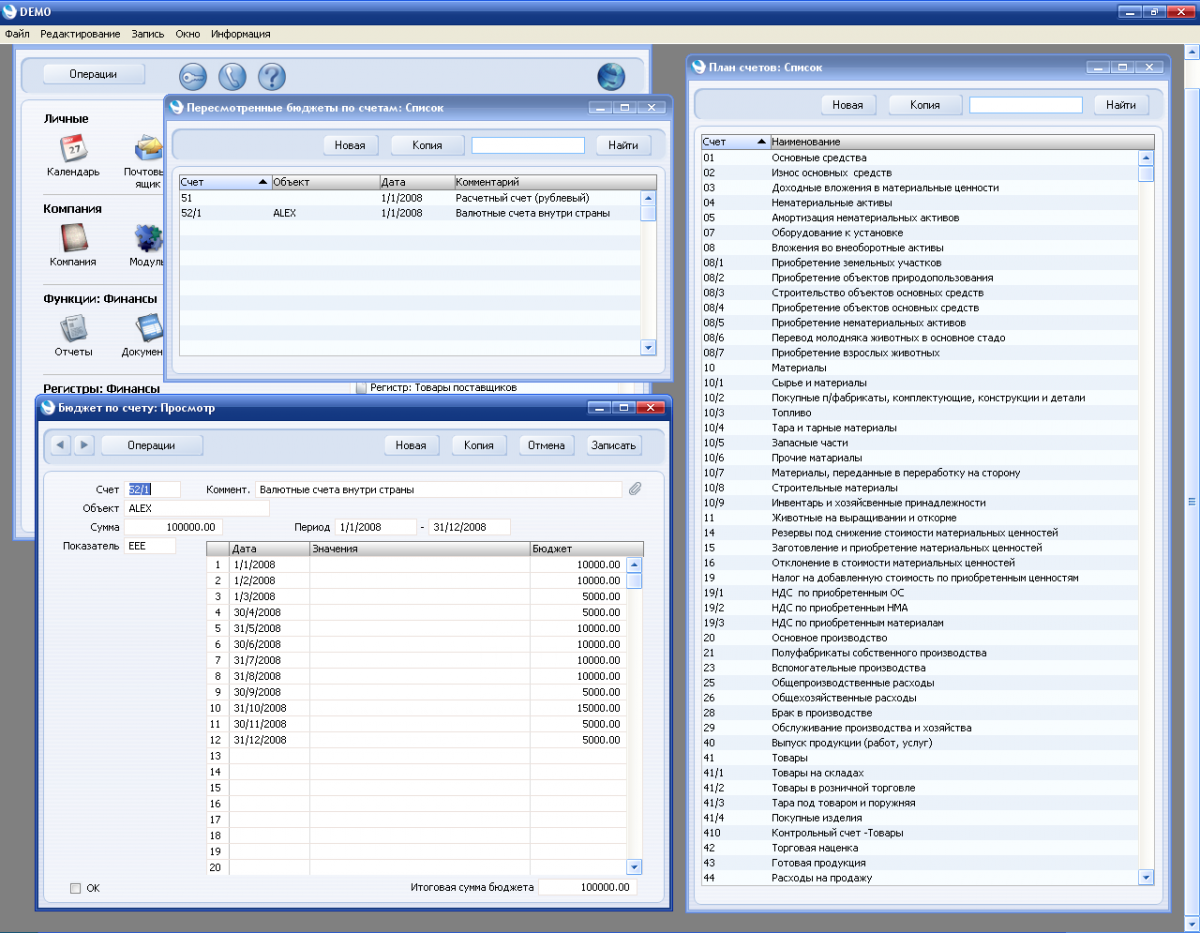Click the down arrow of the revised budgets list scrollbar

(x=648, y=347)
